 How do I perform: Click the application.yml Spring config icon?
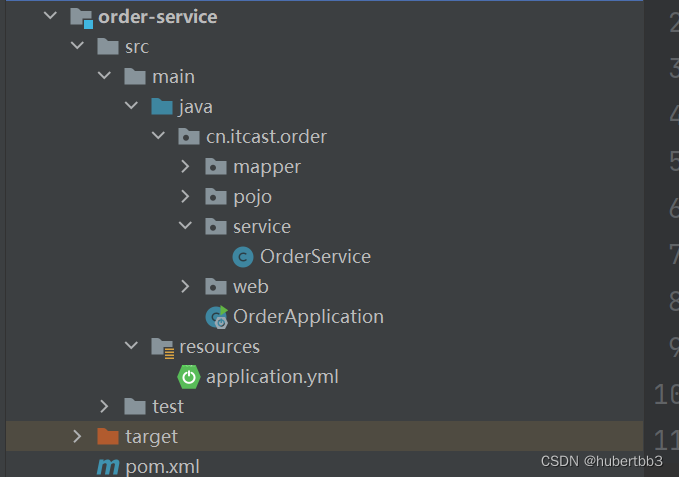[x=189, y=377]
